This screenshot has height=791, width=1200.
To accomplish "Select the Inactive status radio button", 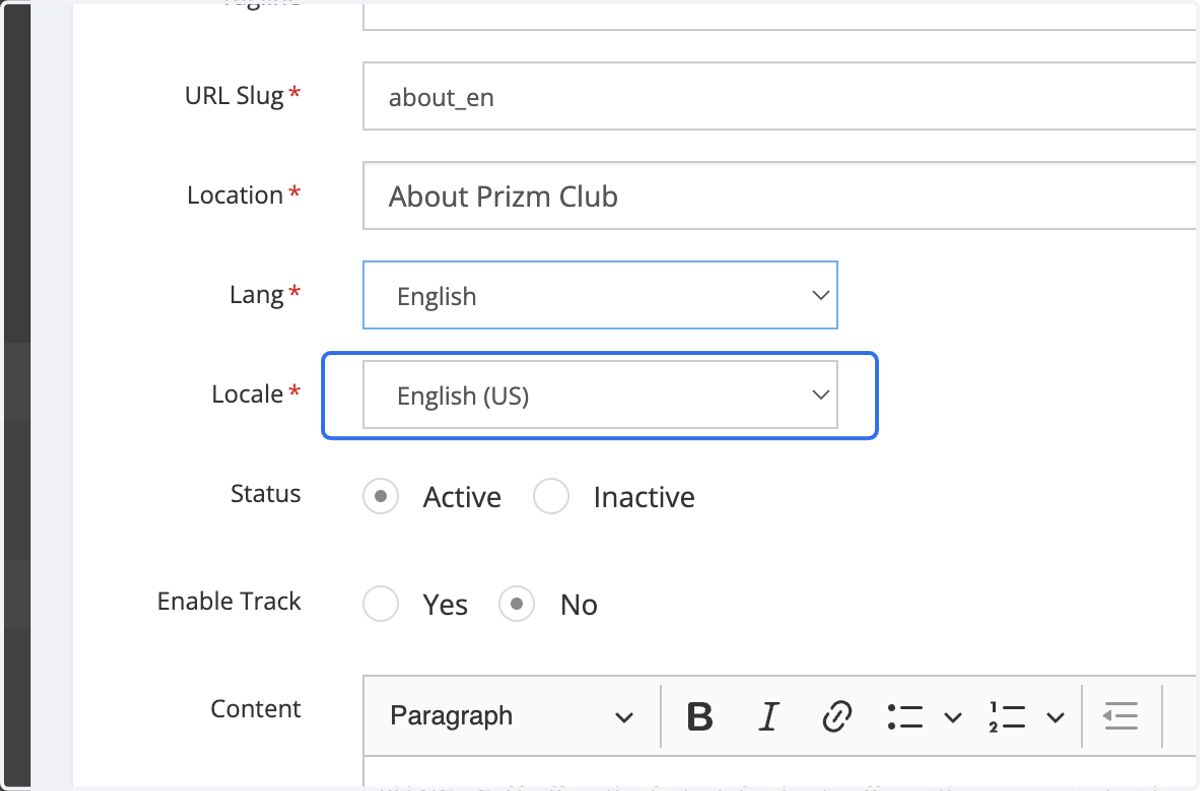I will [551, 496].
